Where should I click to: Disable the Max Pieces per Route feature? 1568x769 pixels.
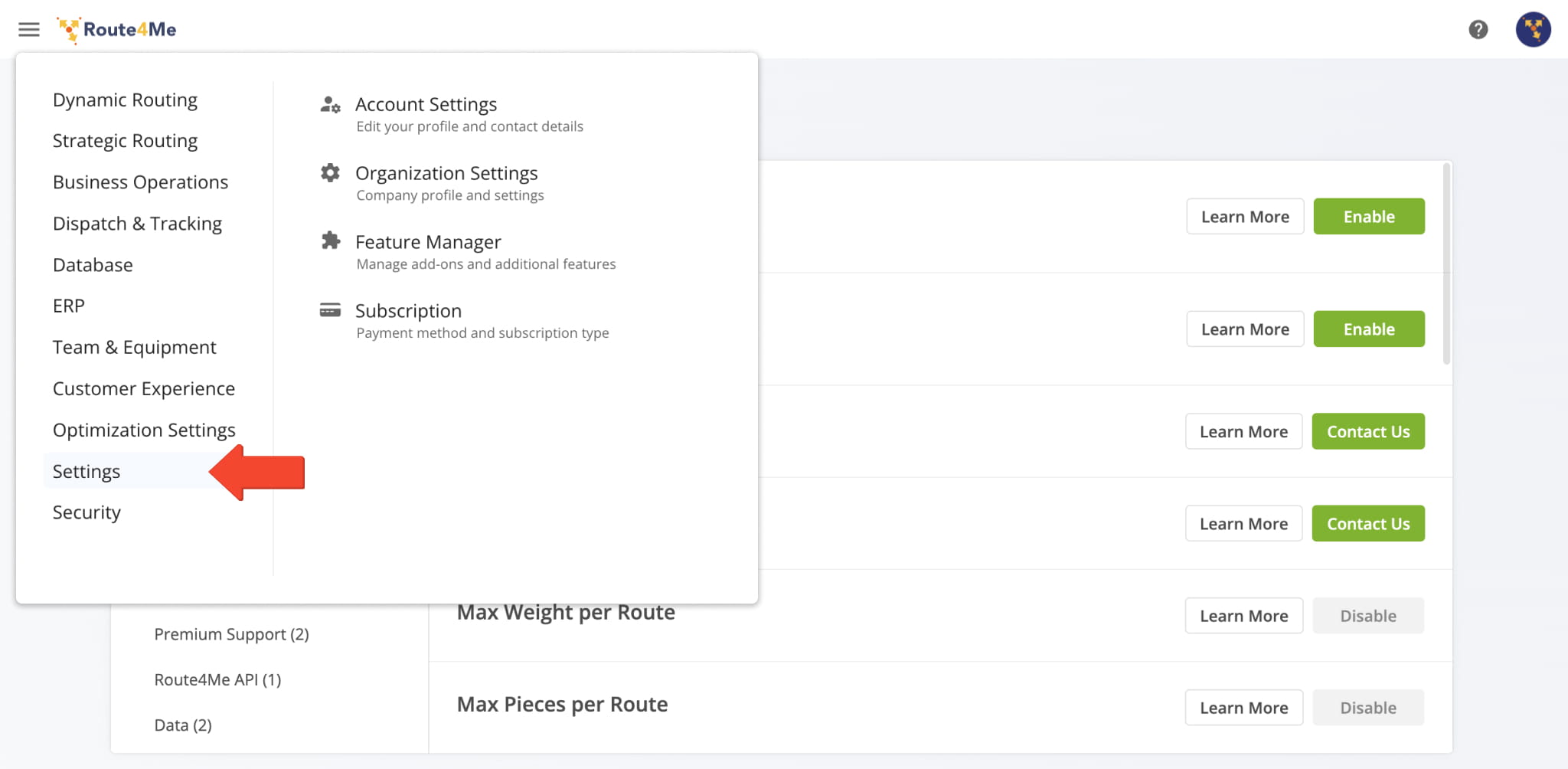tap(1367, 708)
